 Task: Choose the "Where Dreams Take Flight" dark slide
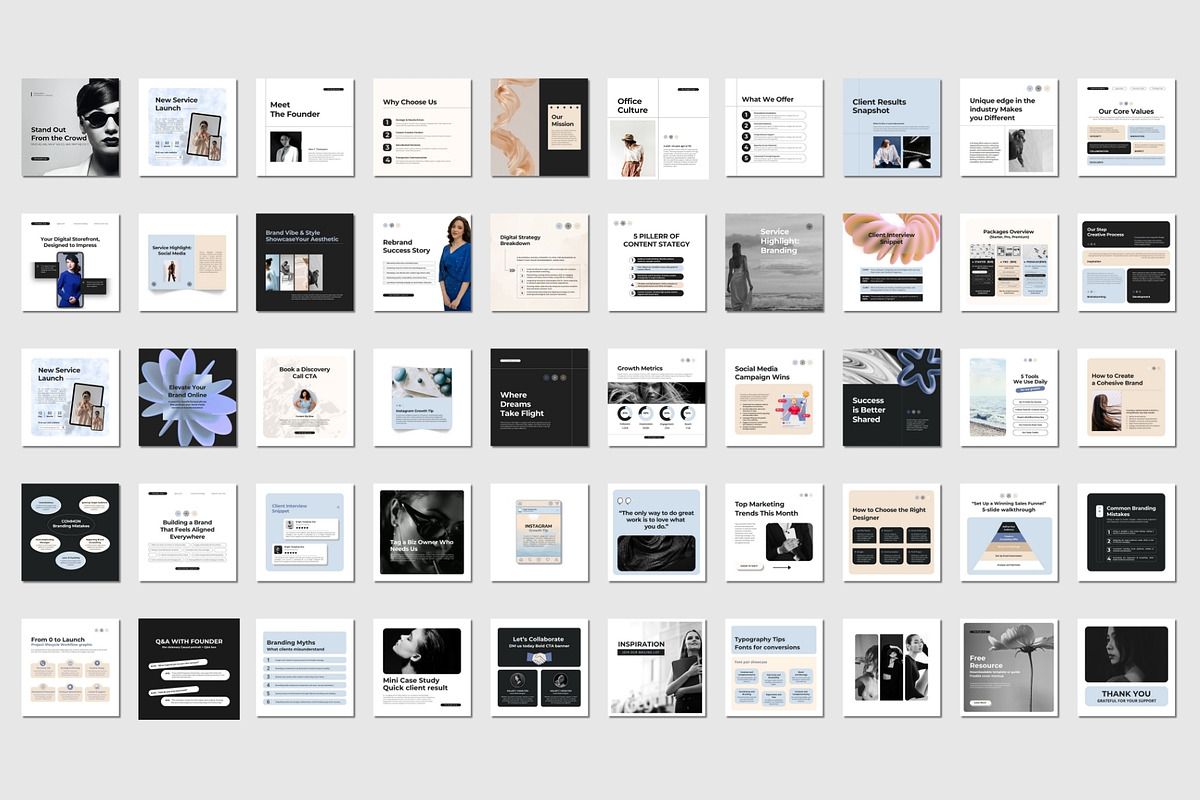tap(539, 397)
